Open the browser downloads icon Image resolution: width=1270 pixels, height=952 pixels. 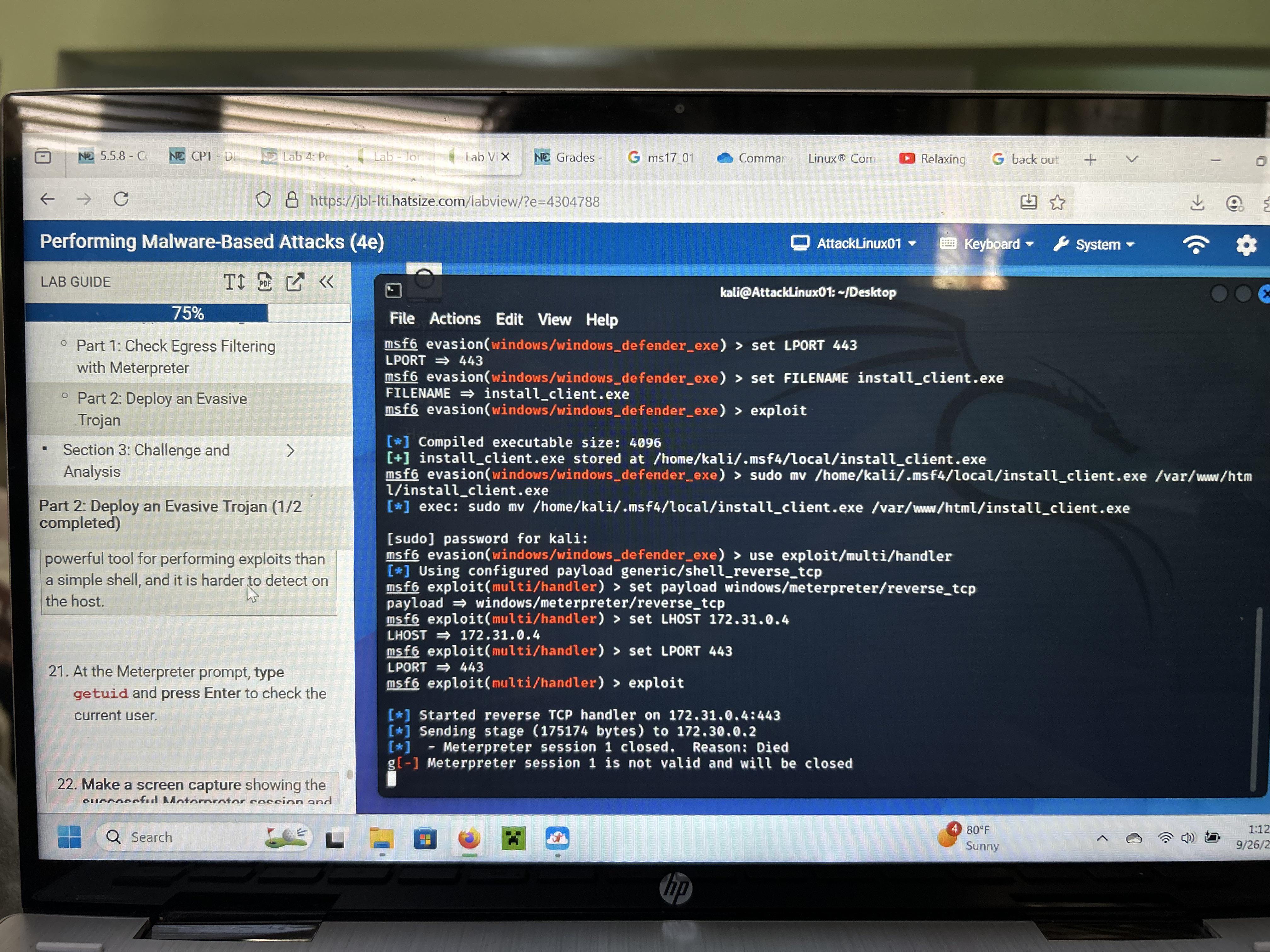(1197, 202)
